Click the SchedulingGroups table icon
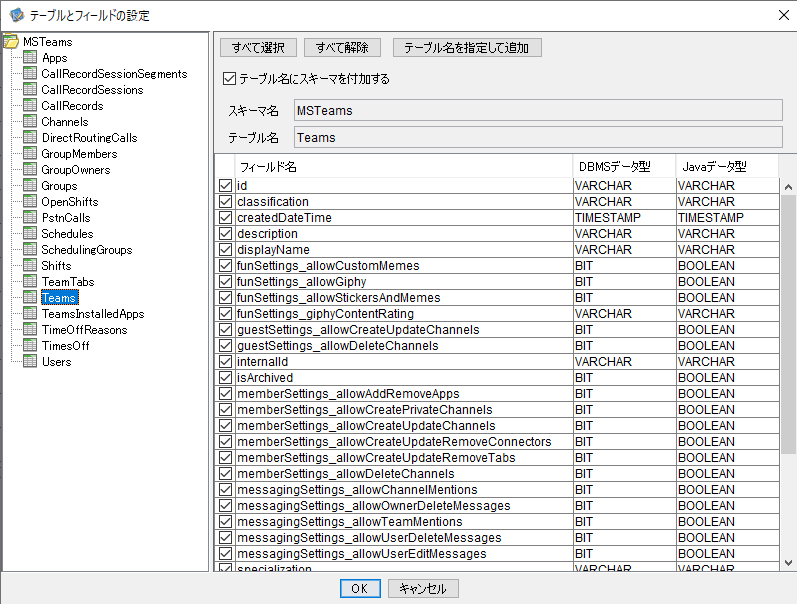This screenshot has width=797, height=604. coord(30,249)
